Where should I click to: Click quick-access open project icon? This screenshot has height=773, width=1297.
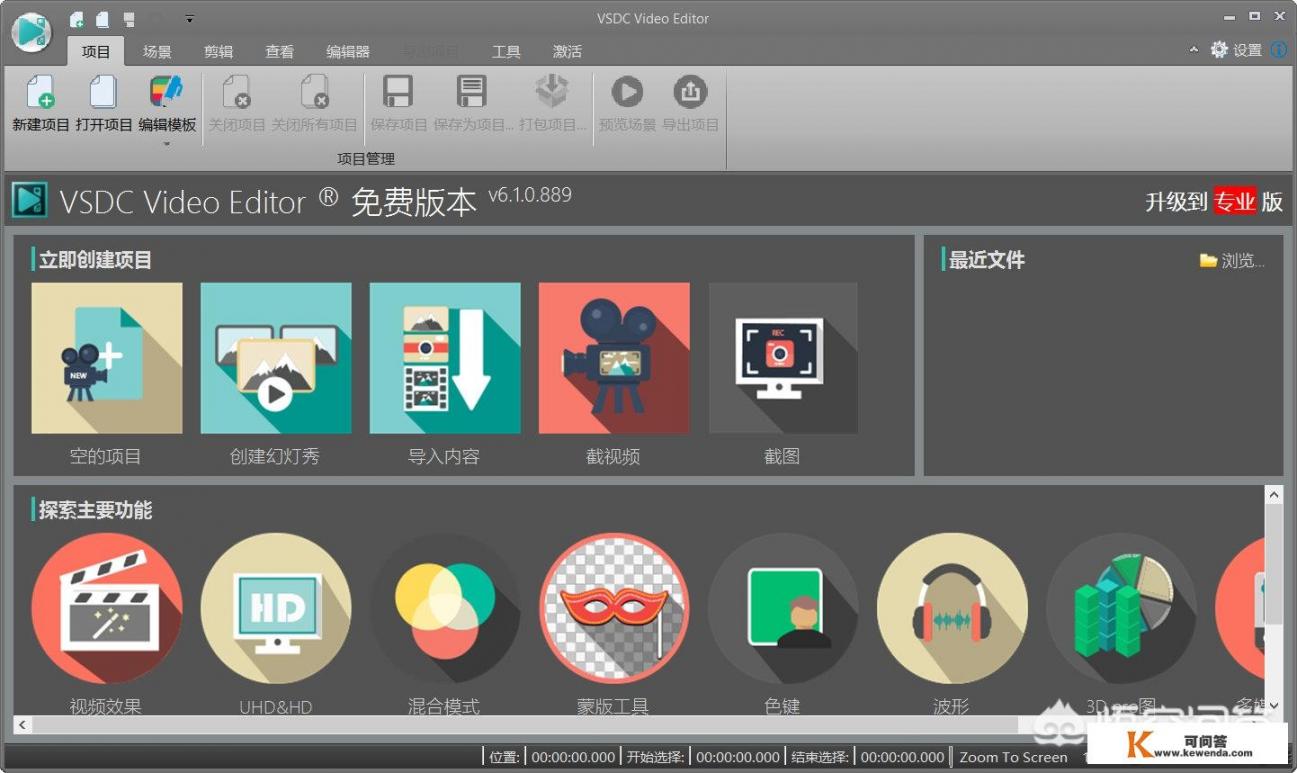[x=103, y=19]
